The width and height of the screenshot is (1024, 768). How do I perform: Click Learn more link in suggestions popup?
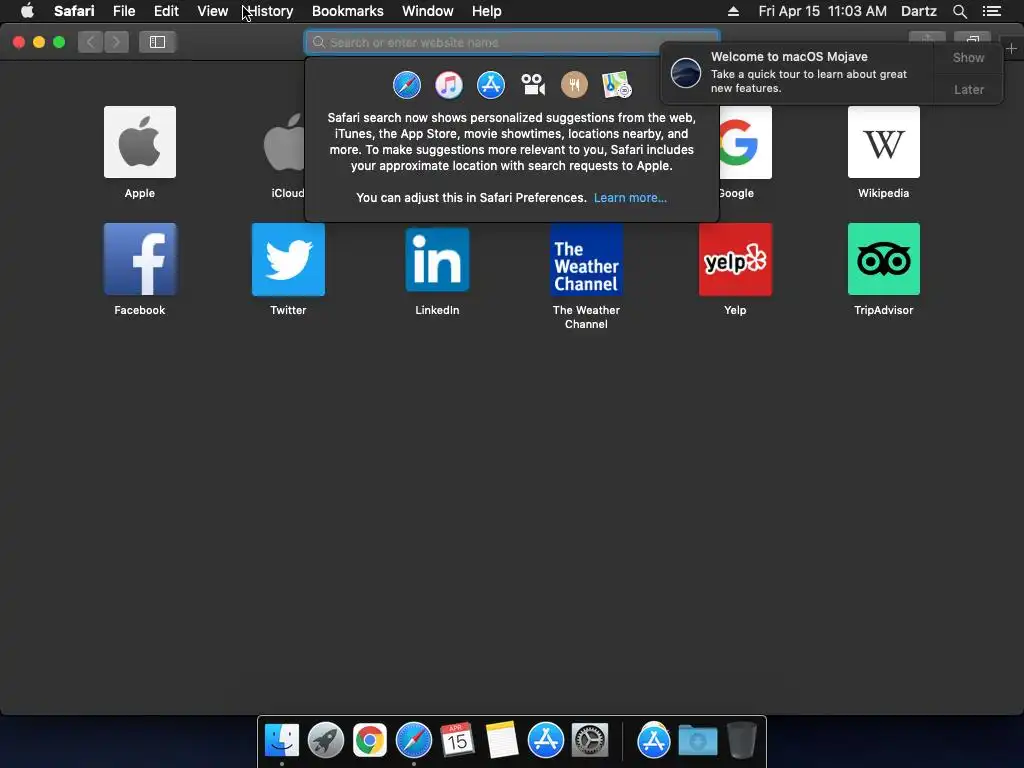[x=630, y=197]
